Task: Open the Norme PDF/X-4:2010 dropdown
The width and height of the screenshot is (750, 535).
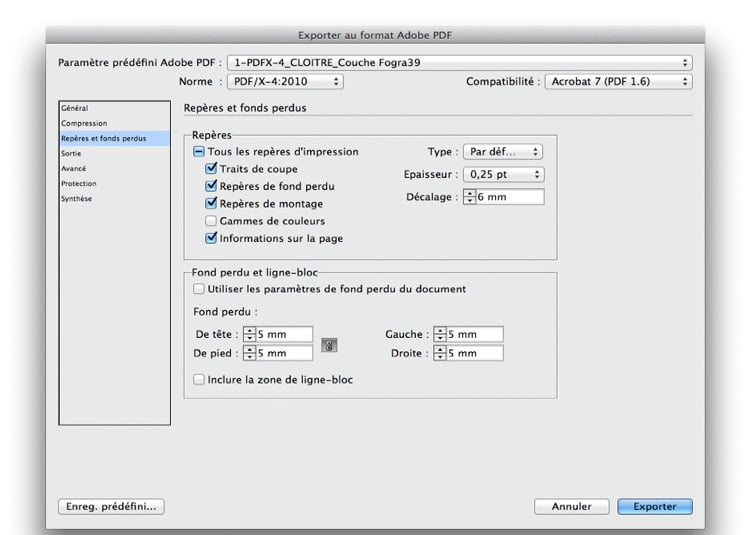Action: click(285, 81)
